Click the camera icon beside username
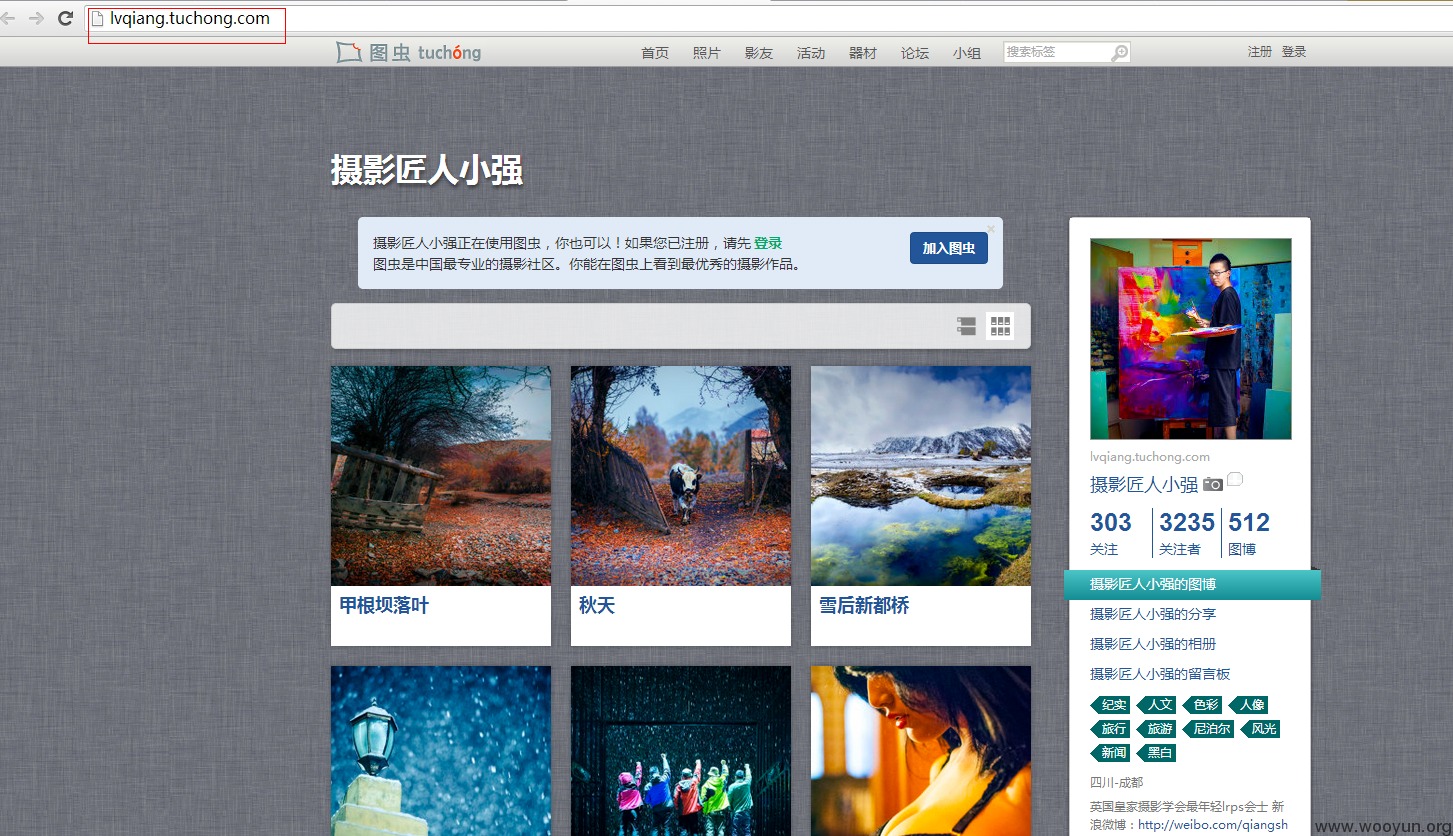This screenshot has width=1453, height=836. (1213, 484)
